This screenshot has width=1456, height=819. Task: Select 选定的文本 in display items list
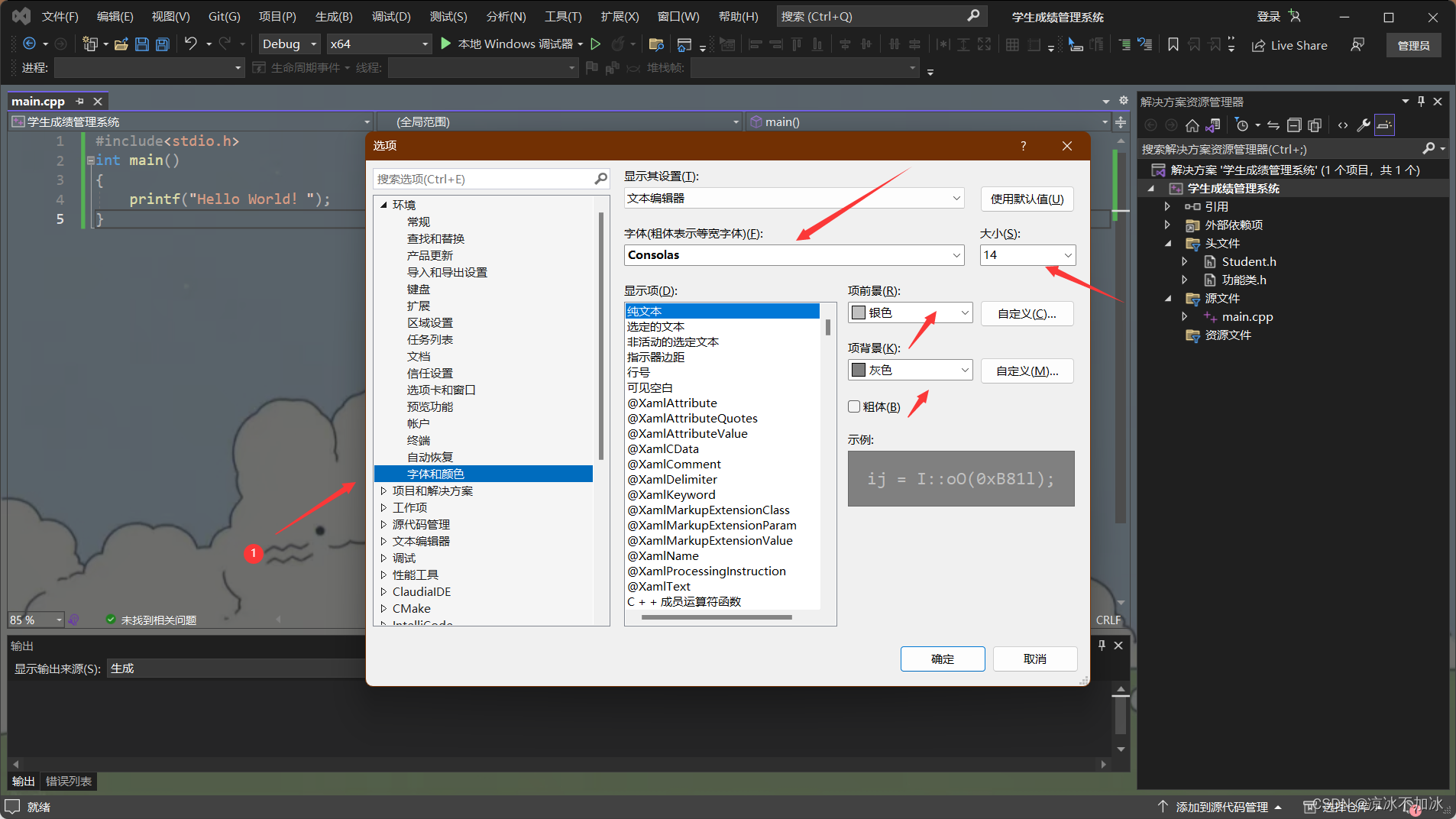tap(656, 326)
